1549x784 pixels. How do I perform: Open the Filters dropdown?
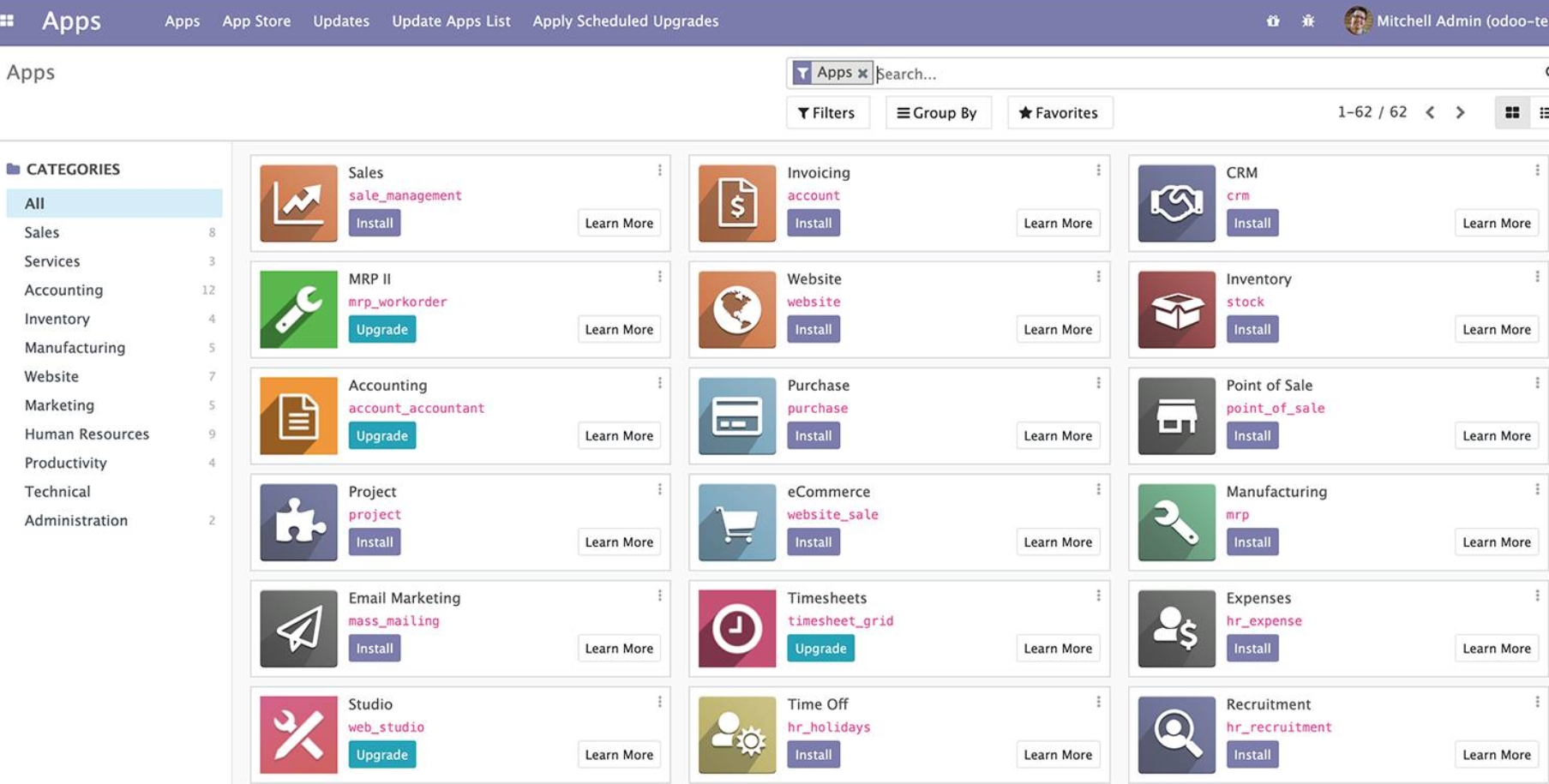(826, 112)
